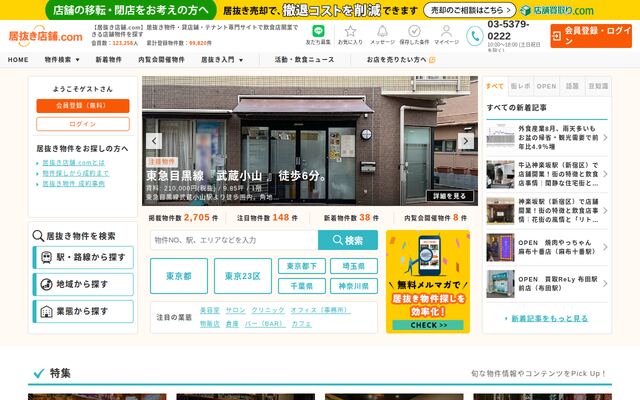Click サロン category link

(x=236, y=310)
